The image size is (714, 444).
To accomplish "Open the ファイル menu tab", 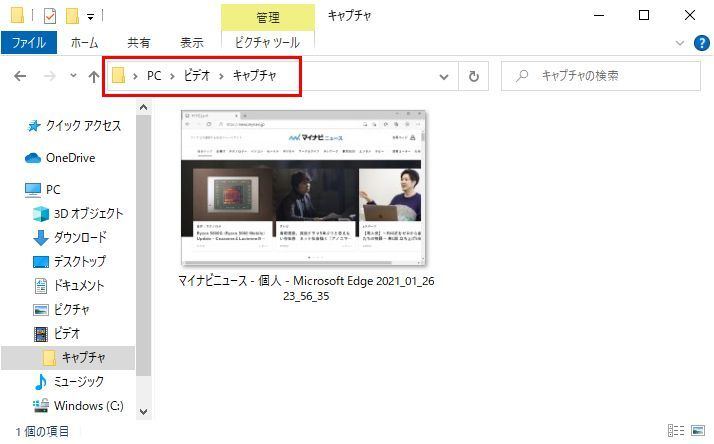I will (x=29, y=43).
